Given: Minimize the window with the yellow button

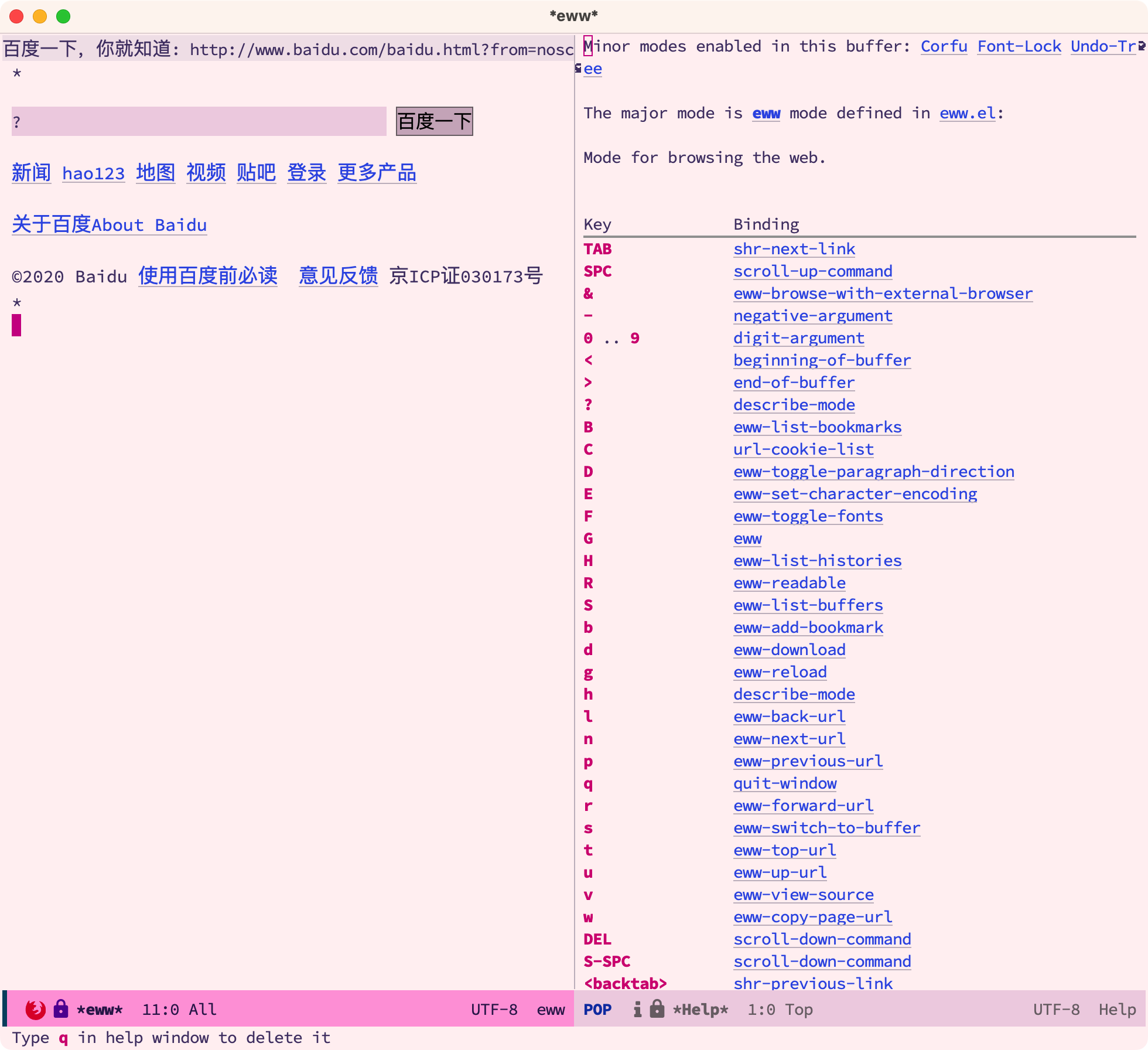Looking at the screenshot, I should point(40,16).
